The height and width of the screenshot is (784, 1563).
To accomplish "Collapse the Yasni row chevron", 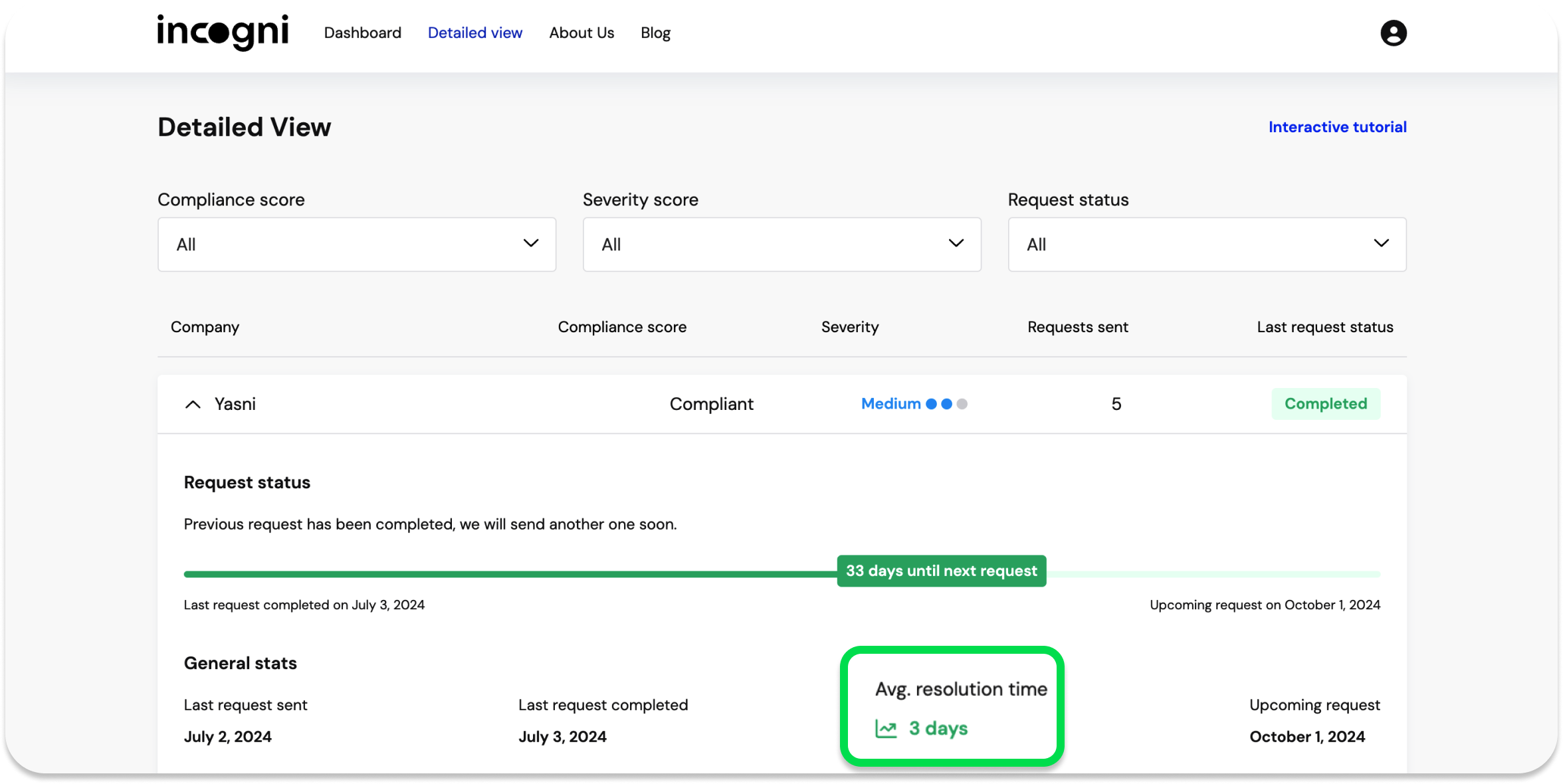I will click(193, 404).
